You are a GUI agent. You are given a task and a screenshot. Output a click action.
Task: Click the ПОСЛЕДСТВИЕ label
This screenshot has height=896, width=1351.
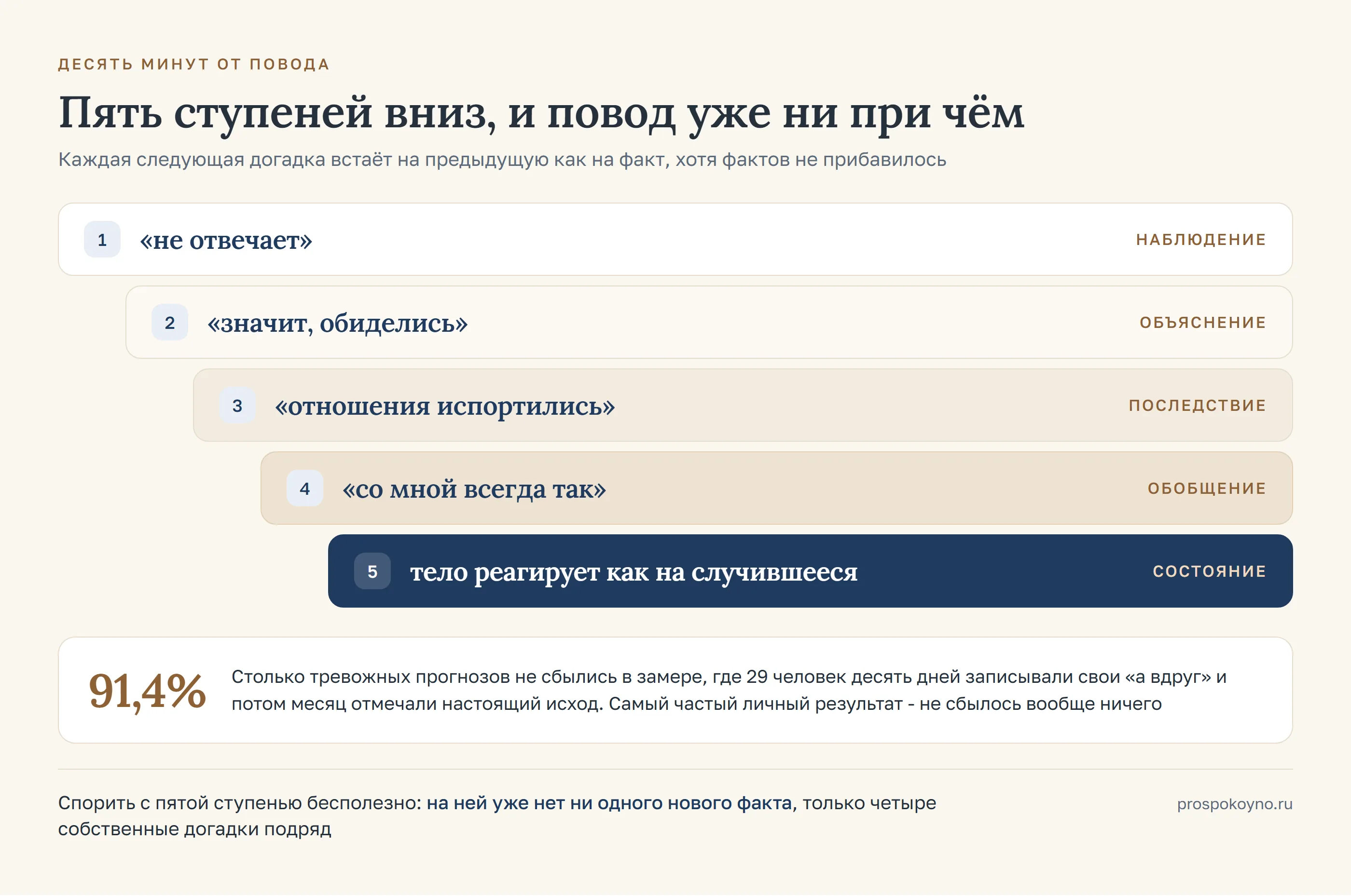click(x=1197, y=405)
